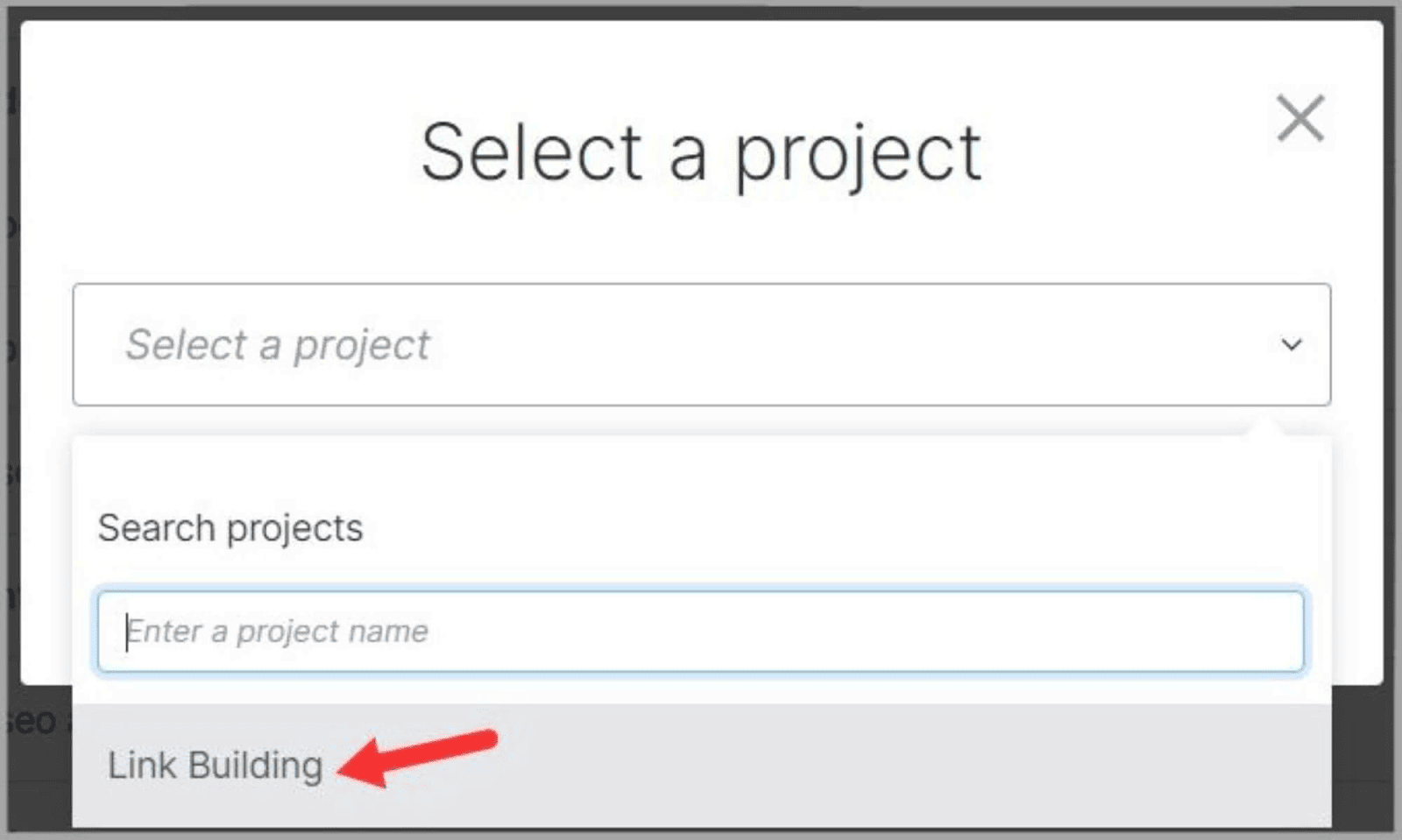
Task: Click the placeholder text "Select a project"
Action: [278, 345]
